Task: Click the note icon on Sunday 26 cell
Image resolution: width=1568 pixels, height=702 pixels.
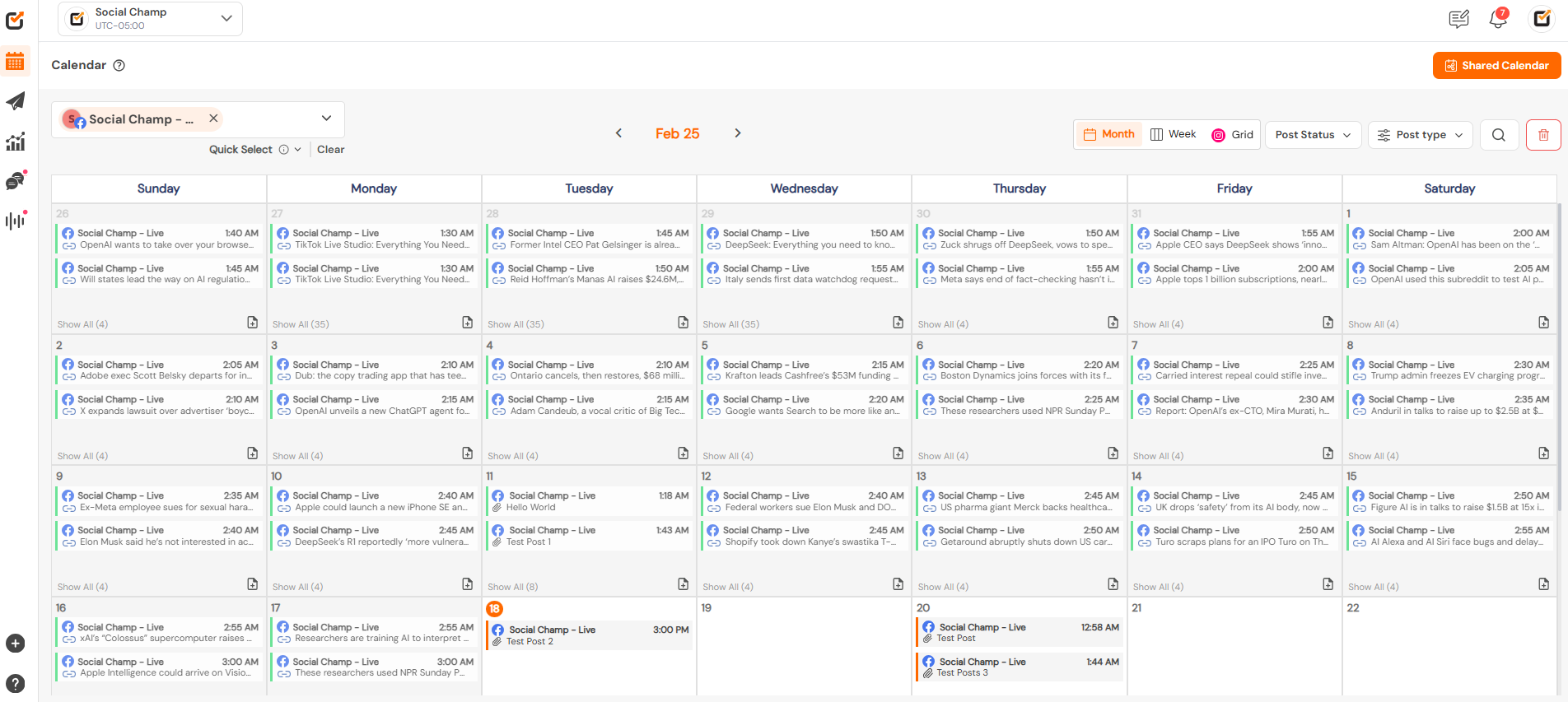Action: [253, 323]
